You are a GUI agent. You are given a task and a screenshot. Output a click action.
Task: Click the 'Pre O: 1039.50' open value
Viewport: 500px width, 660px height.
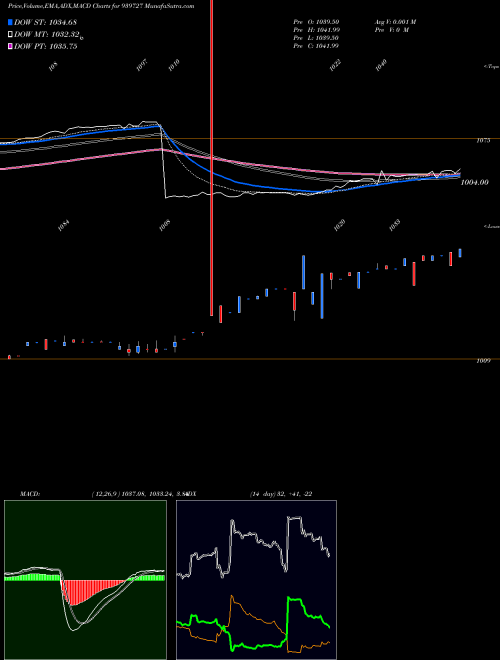click(x=316, y=22)
